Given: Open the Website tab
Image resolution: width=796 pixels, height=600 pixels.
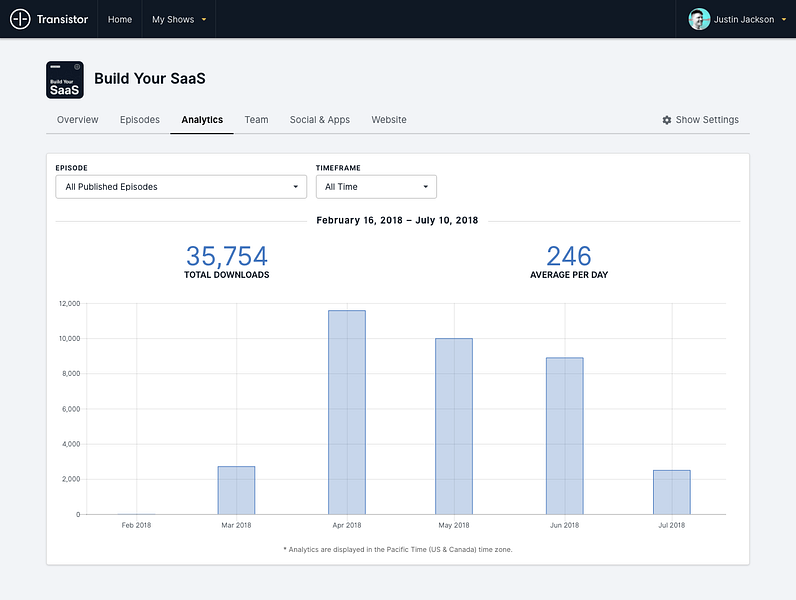Looking at the screenshot, I should [389, 120].
